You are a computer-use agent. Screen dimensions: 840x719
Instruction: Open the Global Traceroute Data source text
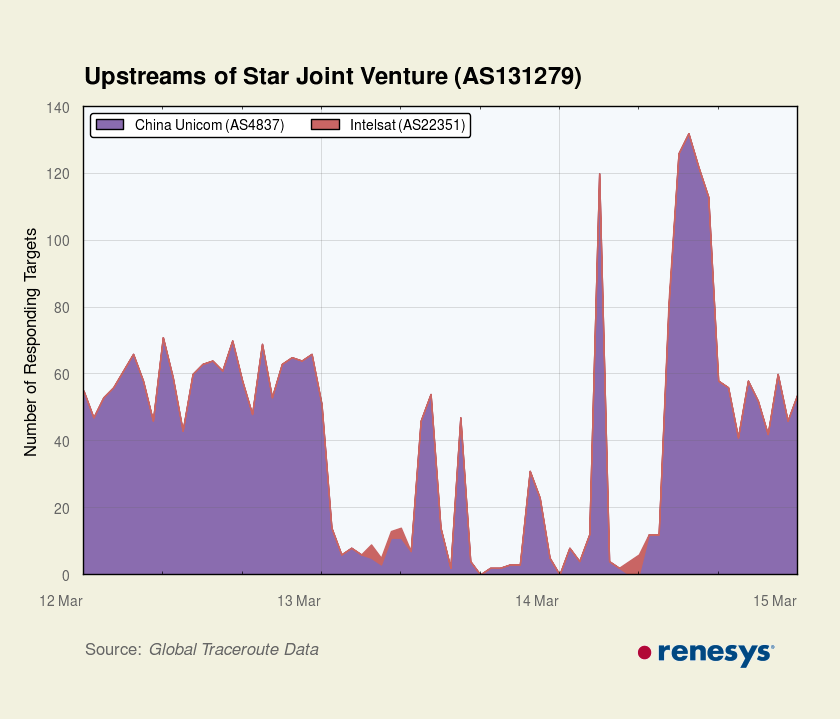click(x=234, y=650)
